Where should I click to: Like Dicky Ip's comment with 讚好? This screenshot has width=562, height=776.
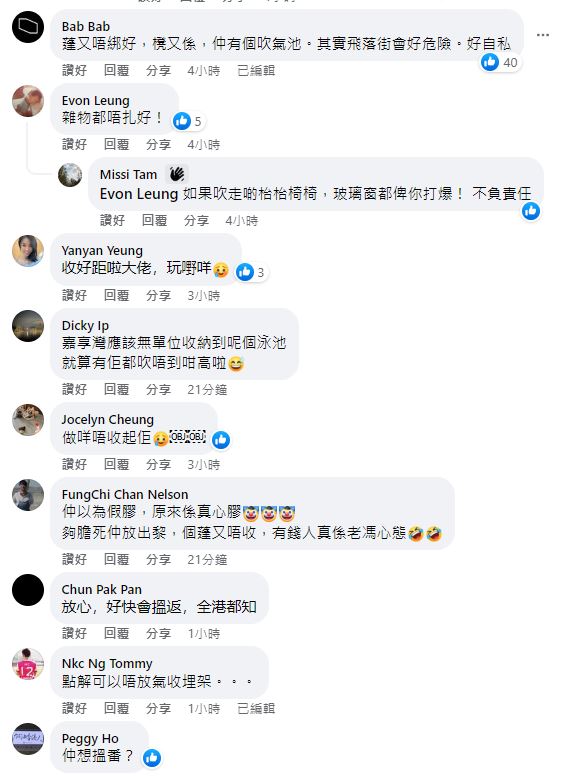click(x=75, y=389)
